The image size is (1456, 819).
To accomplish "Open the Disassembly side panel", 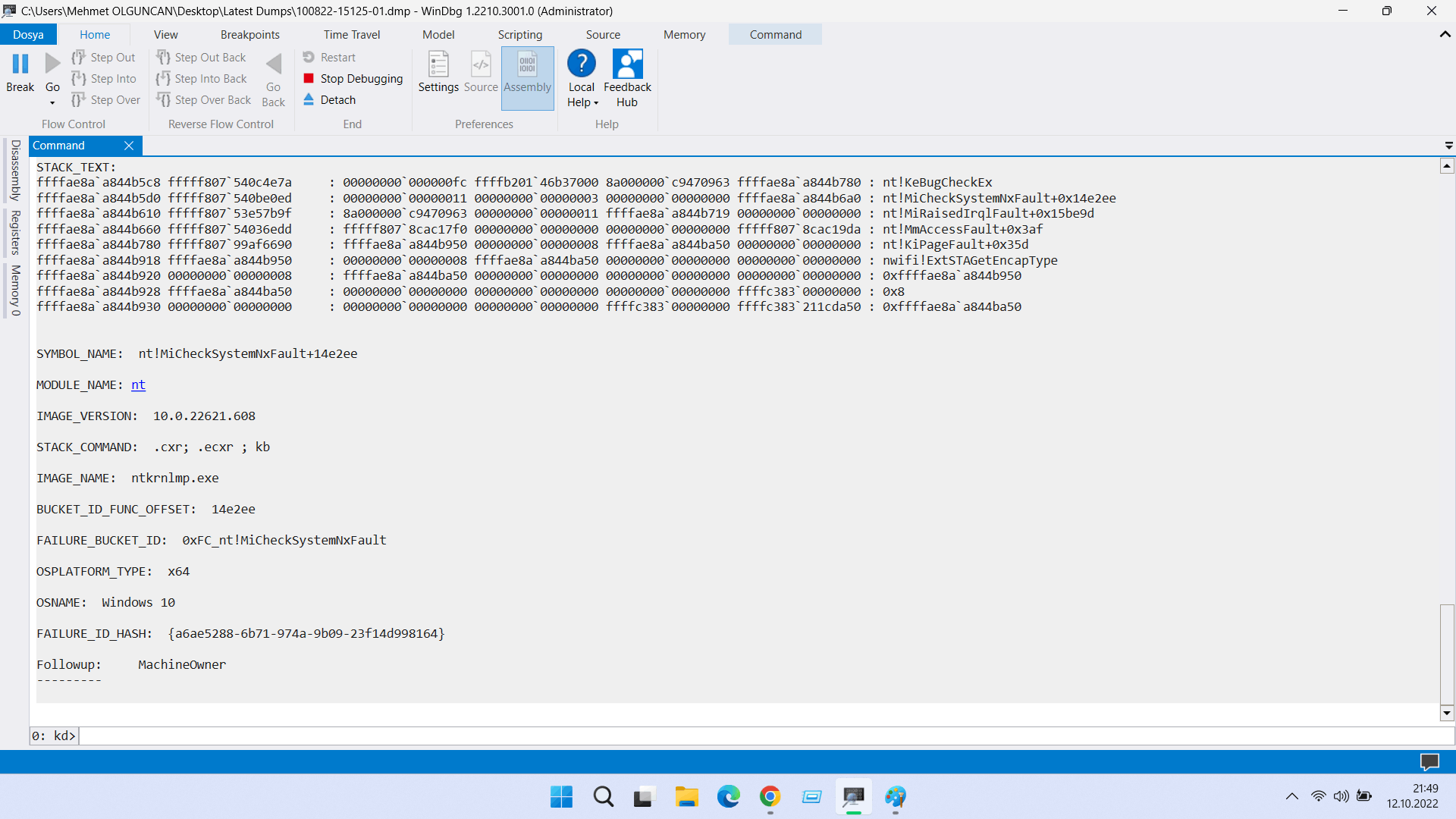I will pyautogui.click(x=15, y=170).
